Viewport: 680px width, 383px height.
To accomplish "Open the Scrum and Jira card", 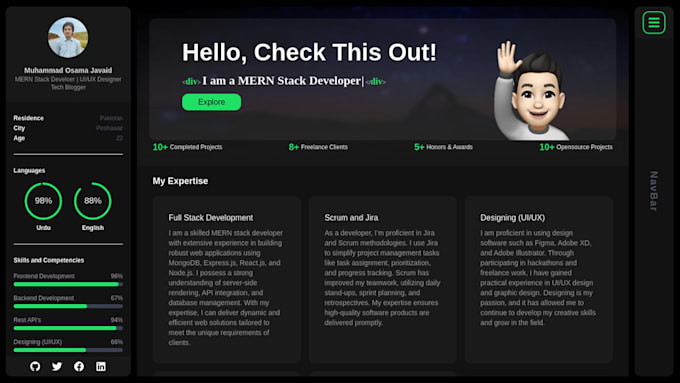I will point(382,279).
